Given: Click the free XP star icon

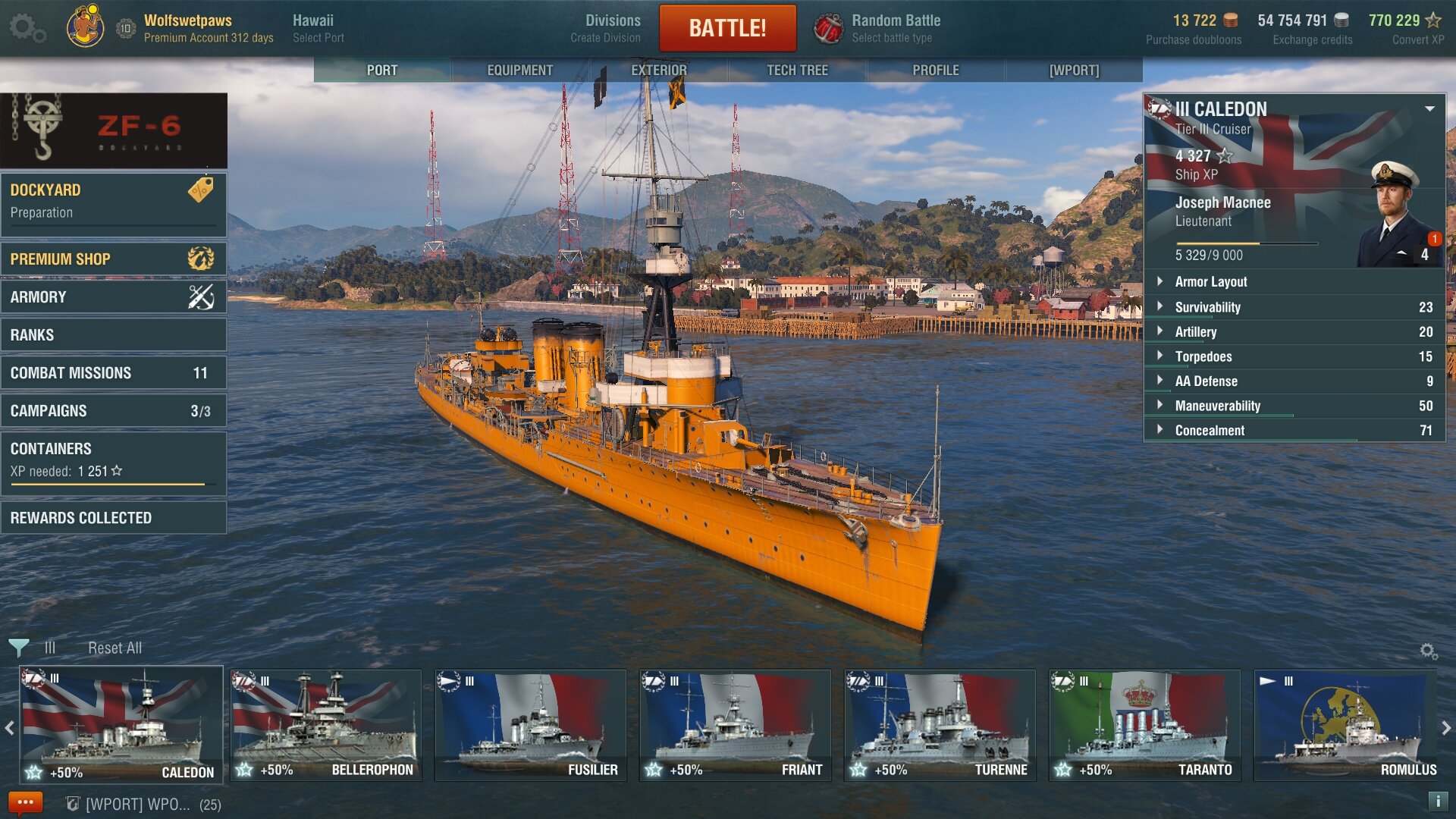Looking at the screenshot, I should (x=1433, y=20).
